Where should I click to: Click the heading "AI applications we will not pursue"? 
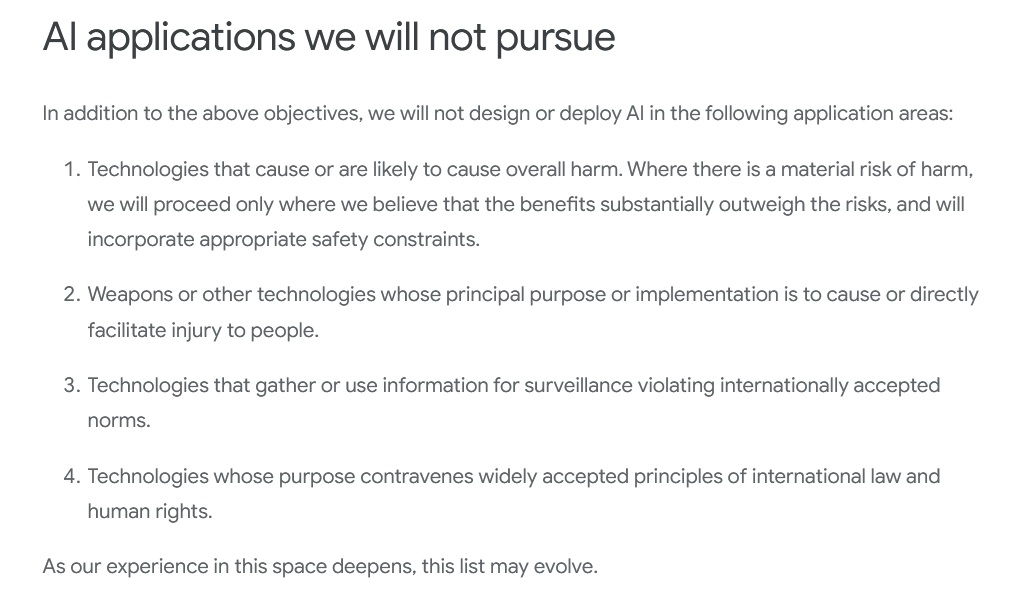coord(328,38)
